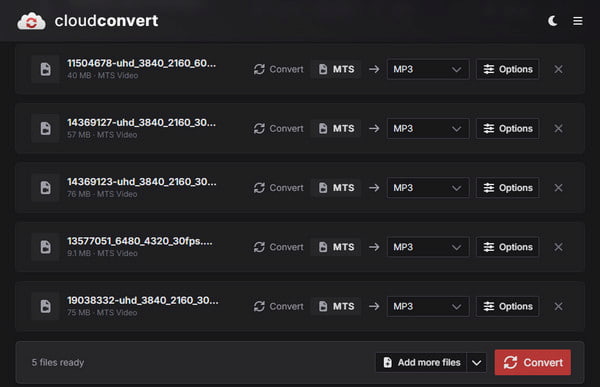Click the '75 MB · MTS Video' label

pyautogui.click(x=102, y=313)
